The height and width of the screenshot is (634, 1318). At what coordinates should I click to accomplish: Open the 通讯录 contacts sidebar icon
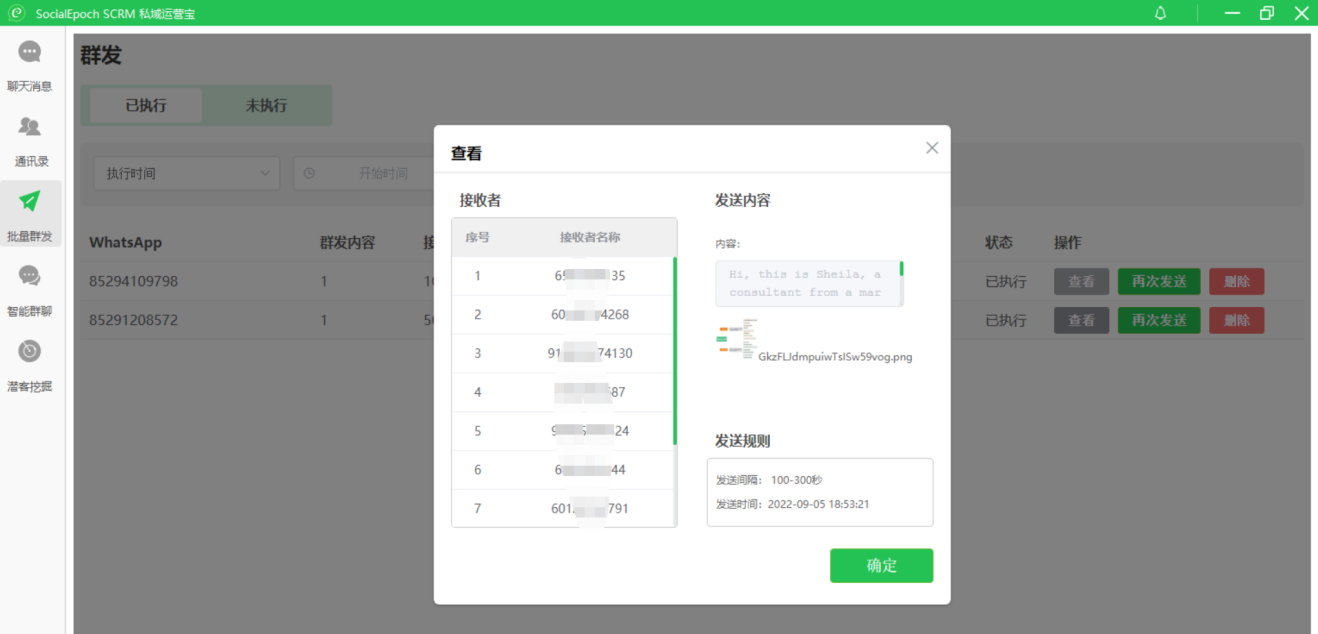pos(30,127)
